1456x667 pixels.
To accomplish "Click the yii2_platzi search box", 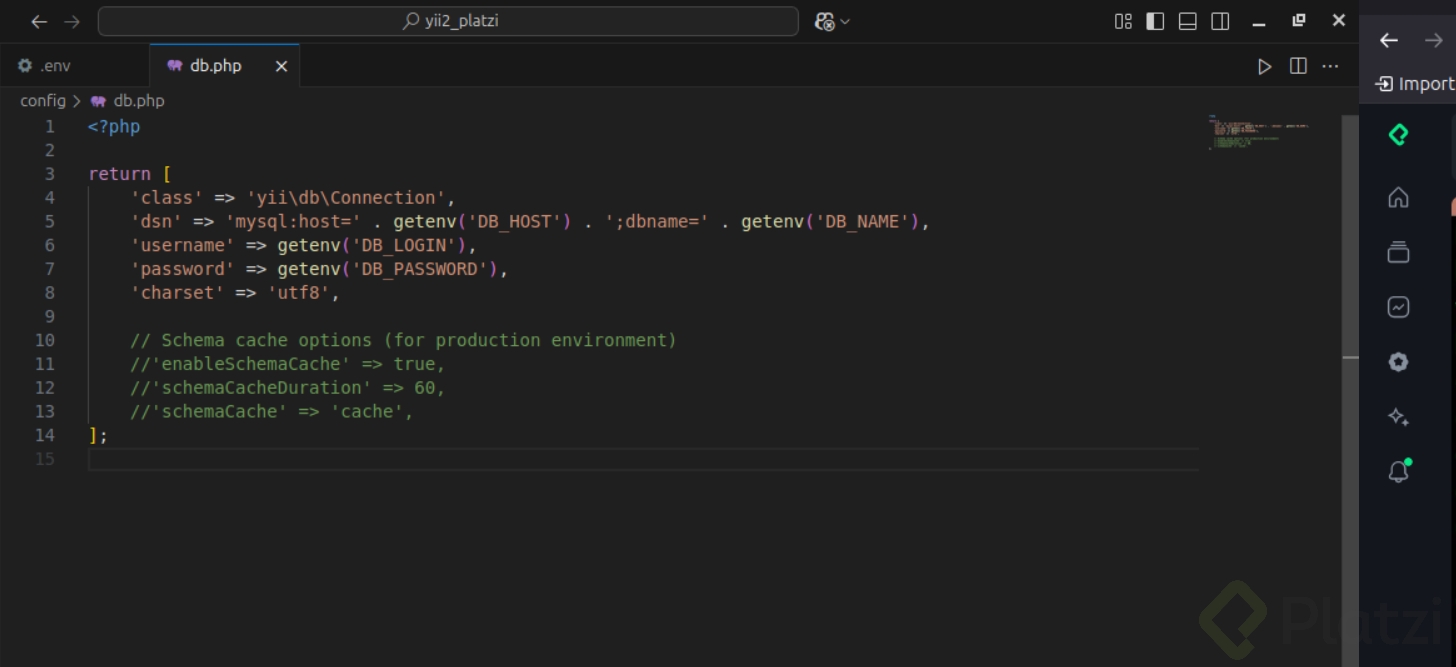I will pos(448,21).
